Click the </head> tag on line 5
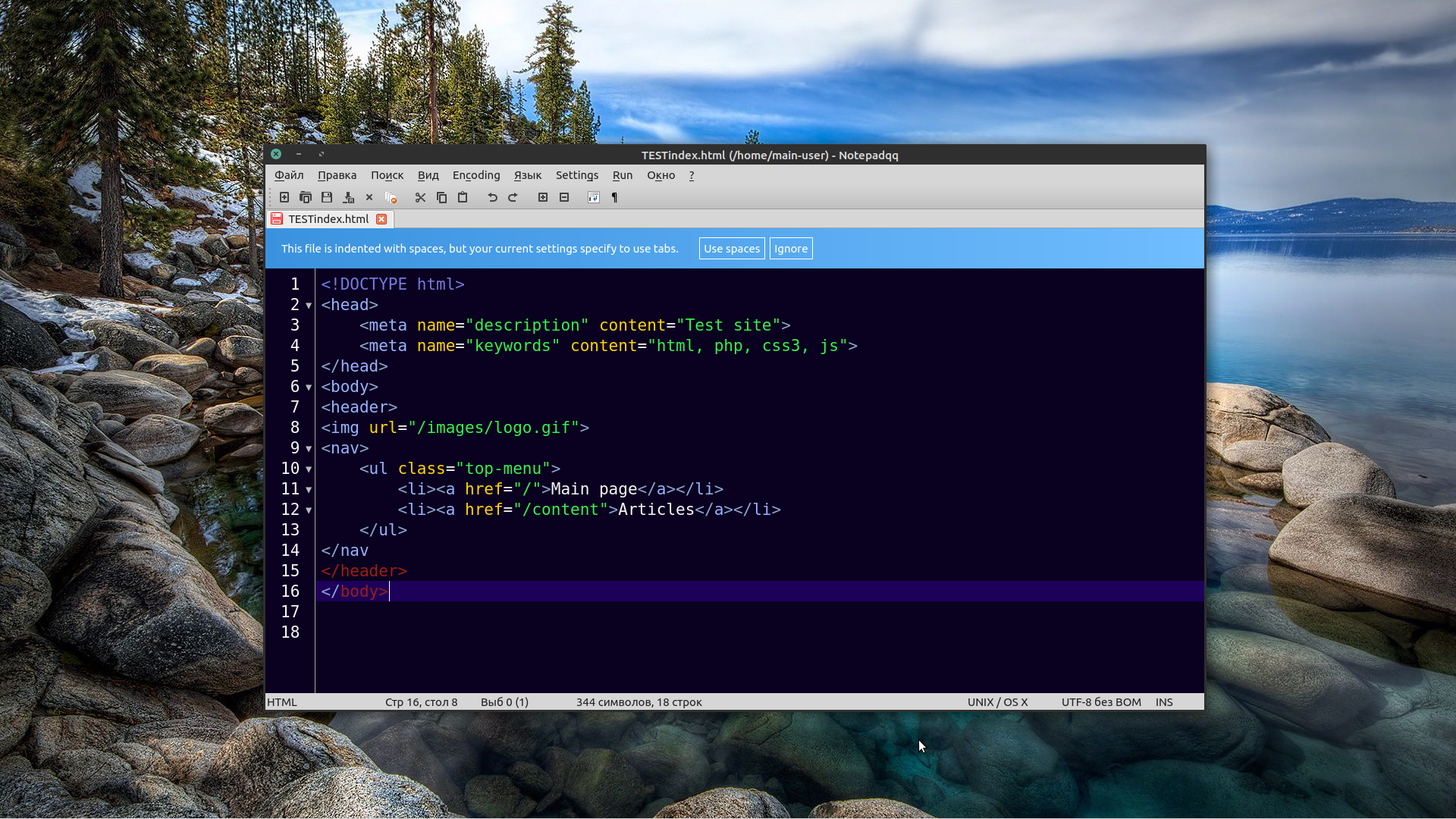This screenshot has height=819, width=1456. 354,366
